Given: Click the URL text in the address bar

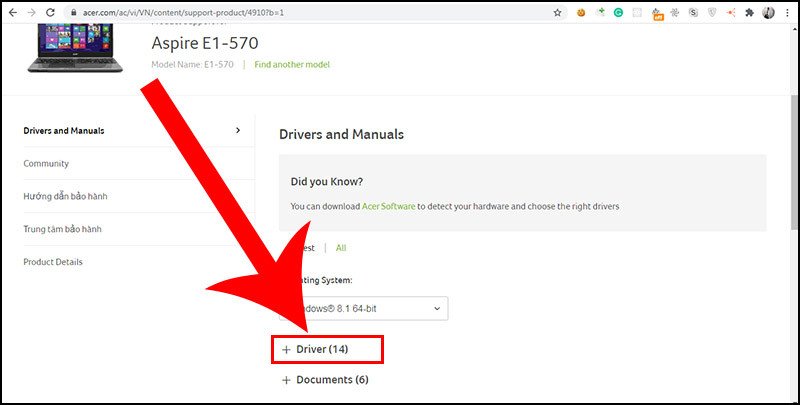Looking at the screenshot, I should [x=183, y=13].
